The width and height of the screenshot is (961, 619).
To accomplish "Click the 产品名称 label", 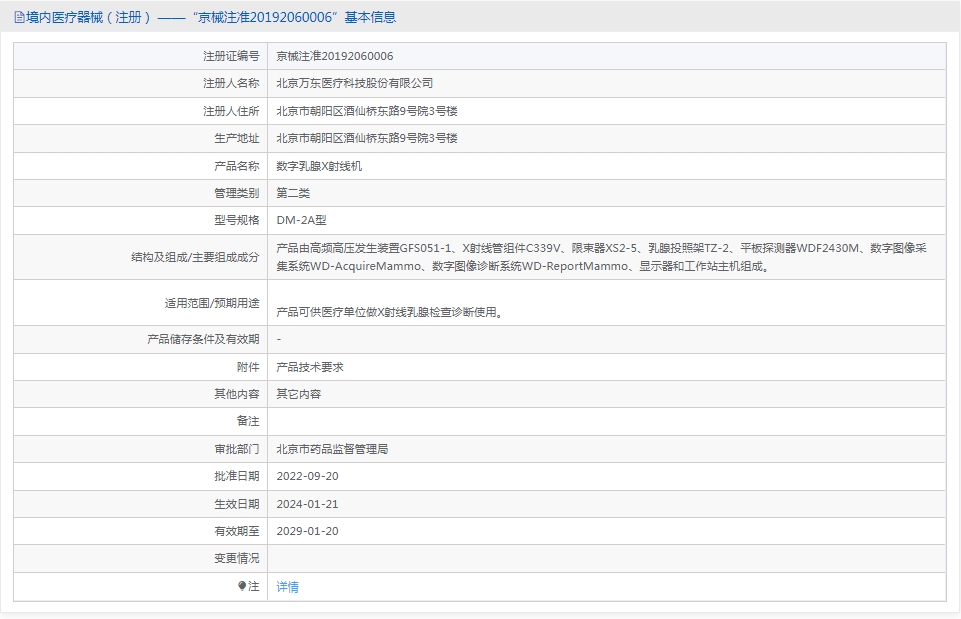I will tap(237, 166).
